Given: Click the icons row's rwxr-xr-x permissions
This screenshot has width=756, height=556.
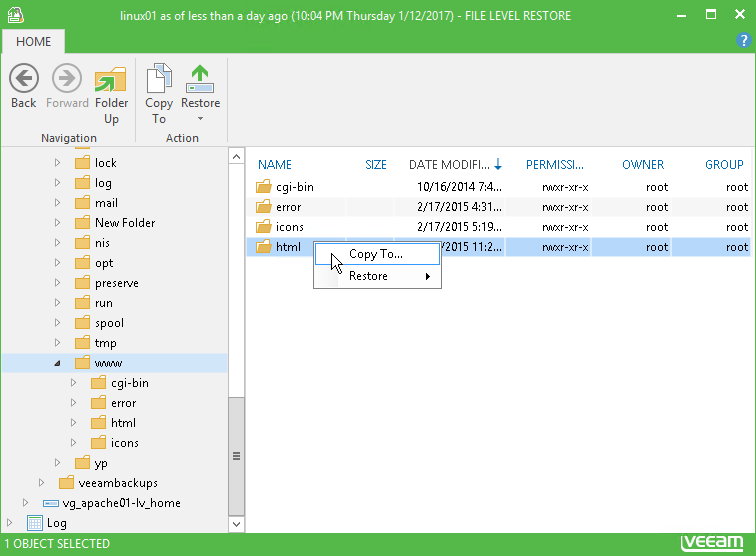Looking at the screenshot, I should (565, 227).
